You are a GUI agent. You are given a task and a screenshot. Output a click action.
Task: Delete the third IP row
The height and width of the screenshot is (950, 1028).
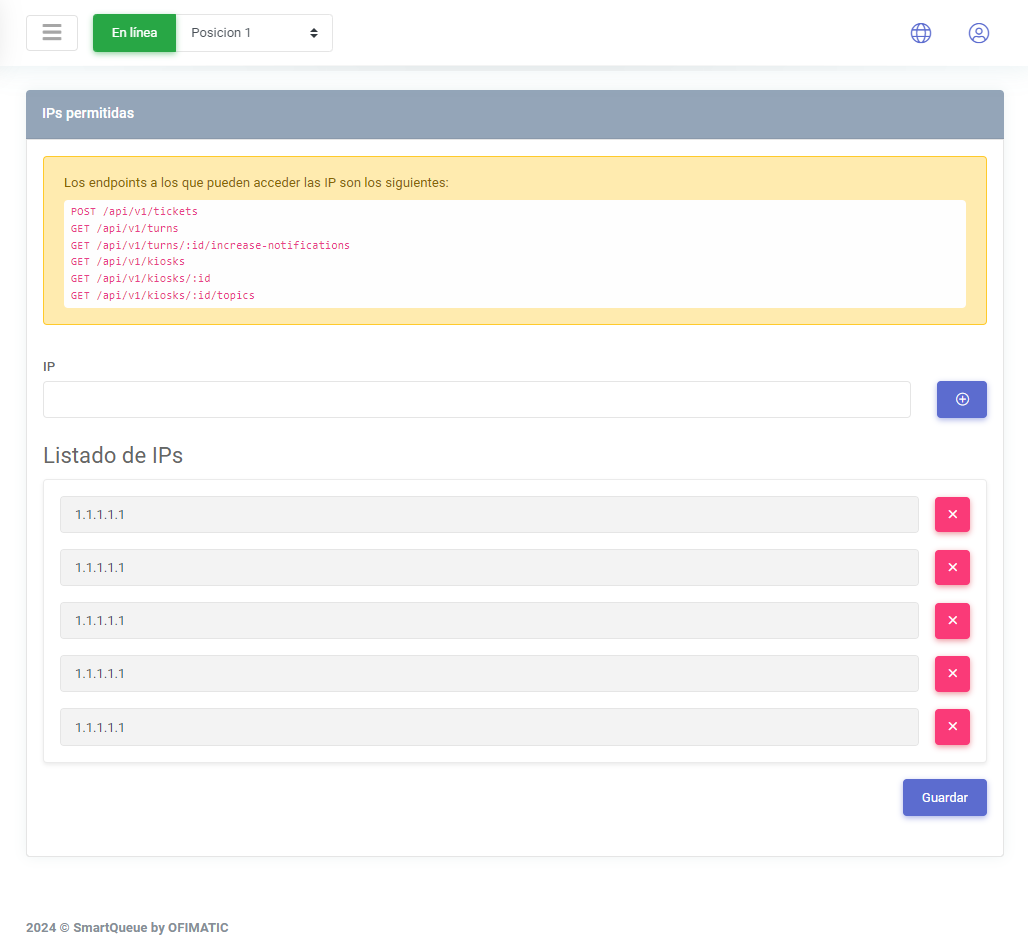coord(952,620)
